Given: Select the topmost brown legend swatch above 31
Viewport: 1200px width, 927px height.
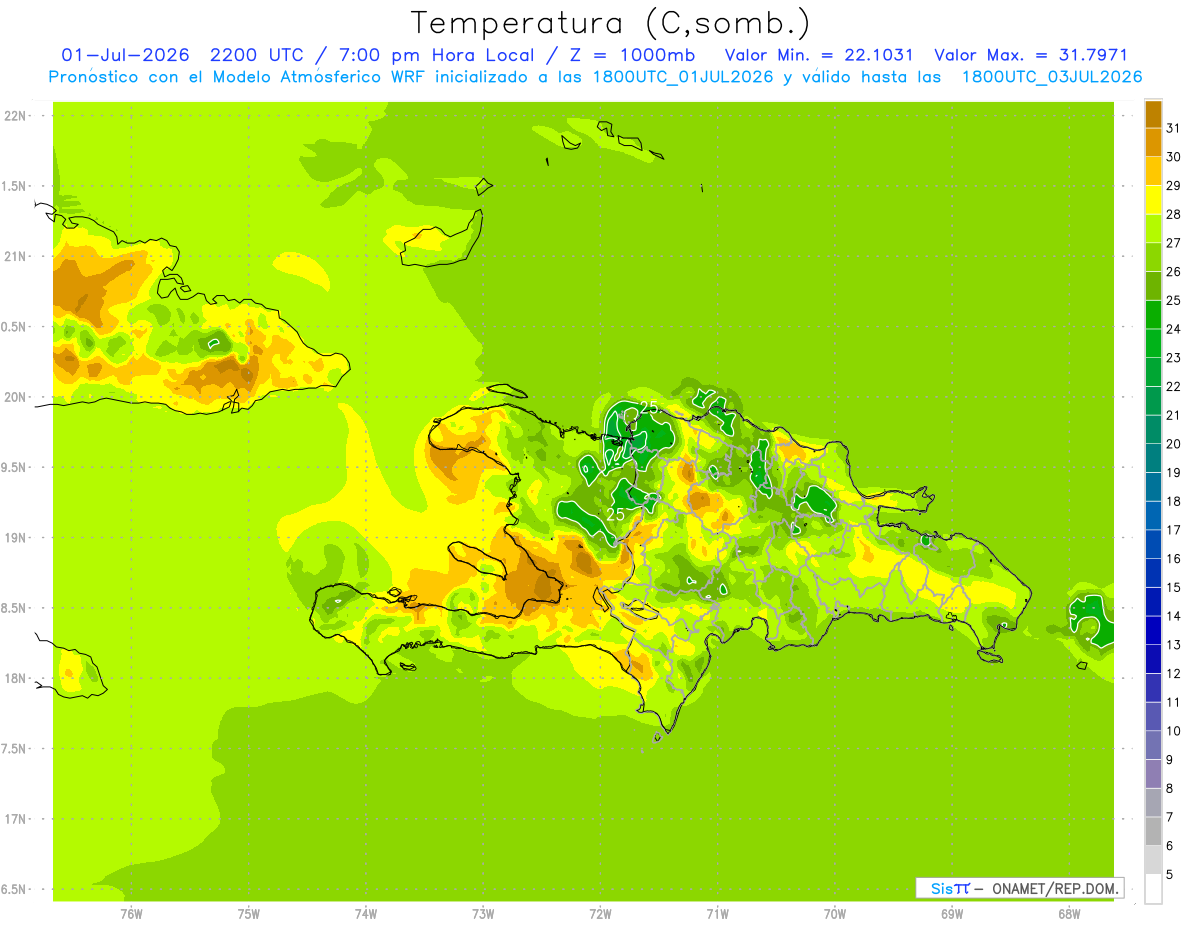Looking at the screenshot, I should pyautogui.click(x=1153, y=115).
